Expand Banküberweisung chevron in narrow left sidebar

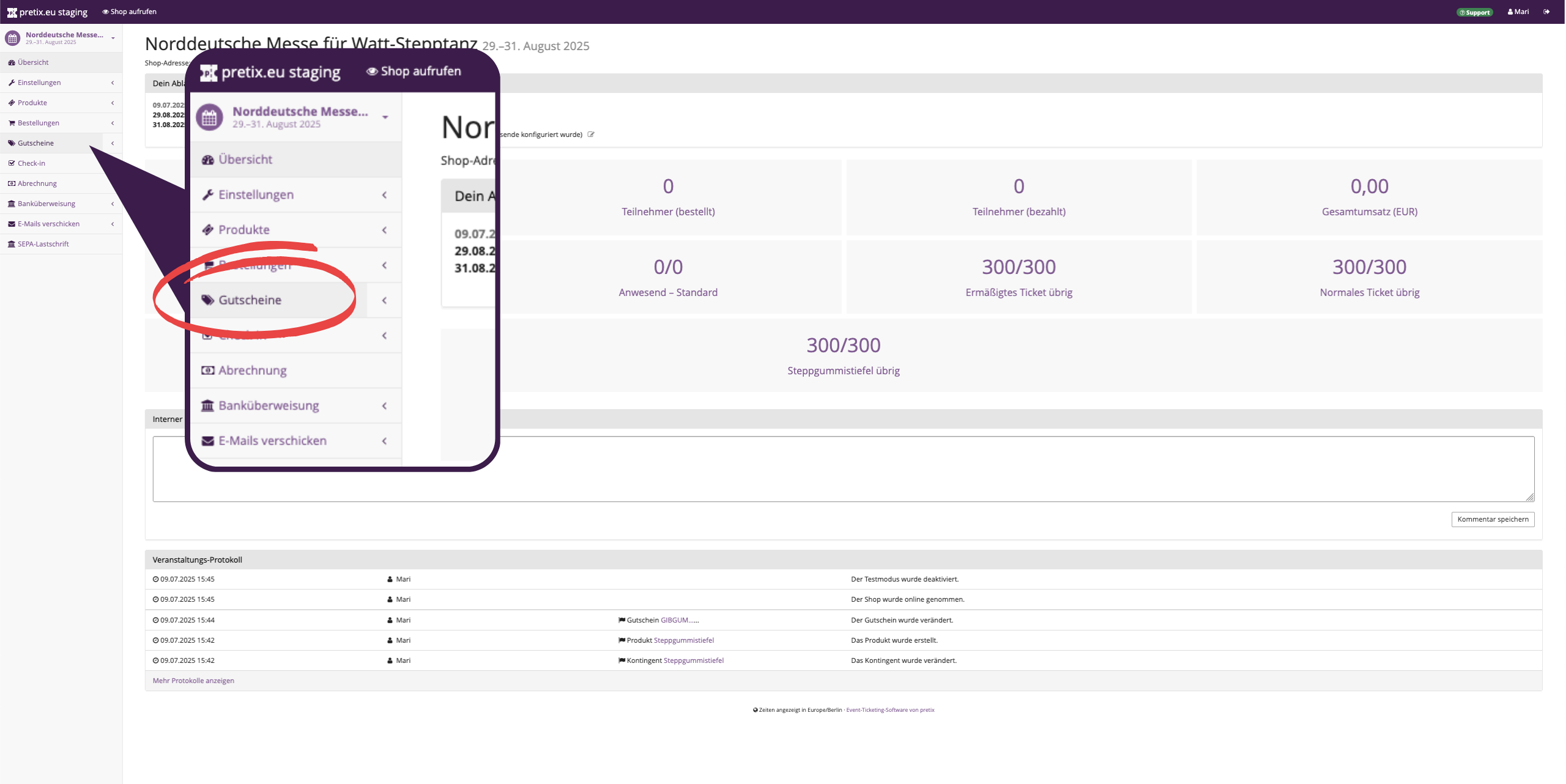pos(113,204)
